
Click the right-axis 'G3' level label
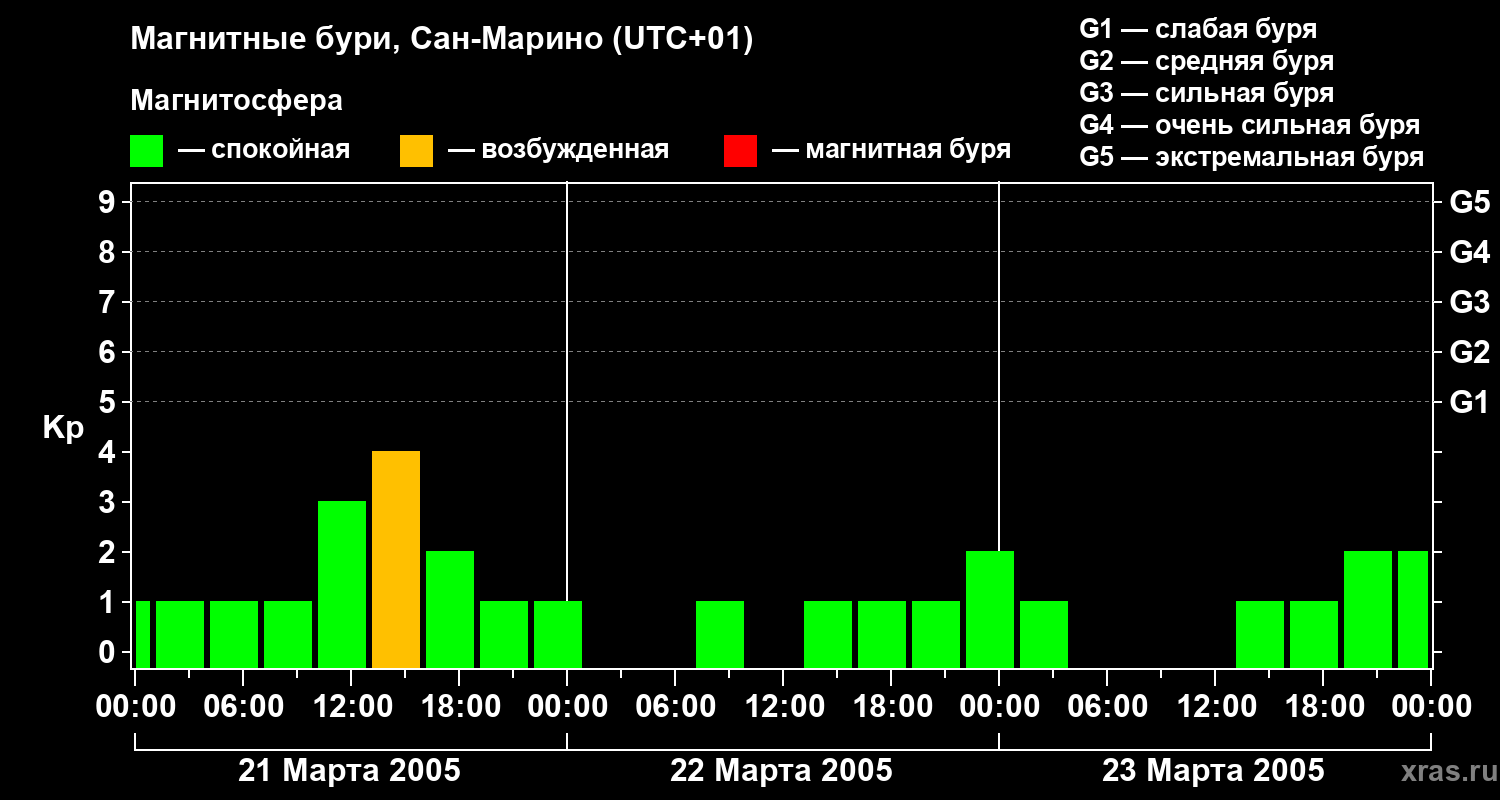tap(1469, 302)
